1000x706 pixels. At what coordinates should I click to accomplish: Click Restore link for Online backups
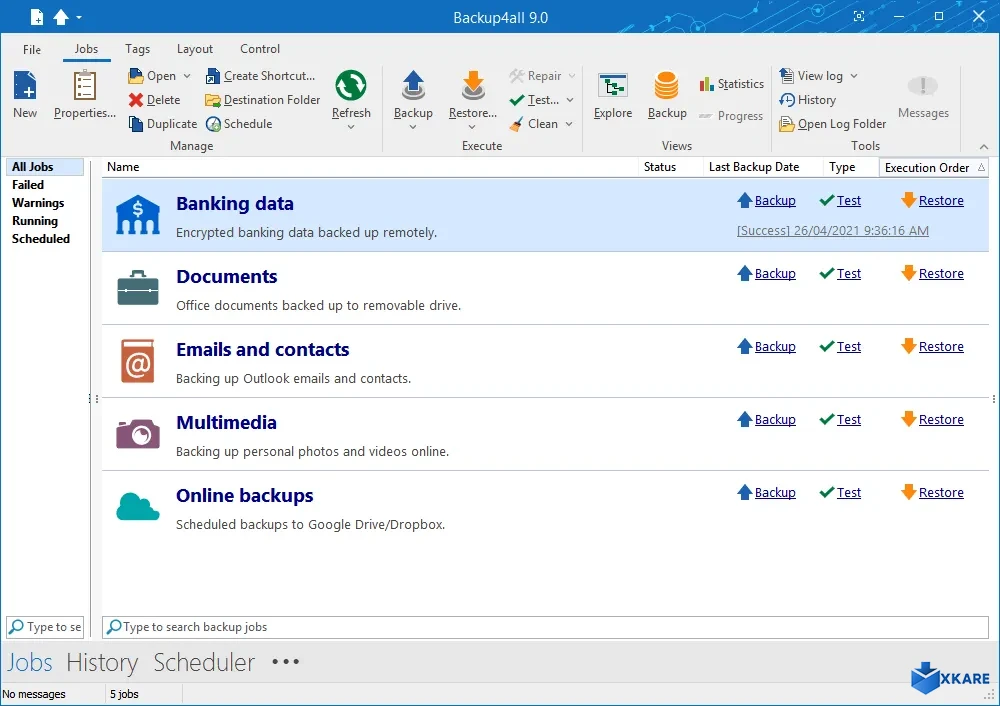[941, 493]
